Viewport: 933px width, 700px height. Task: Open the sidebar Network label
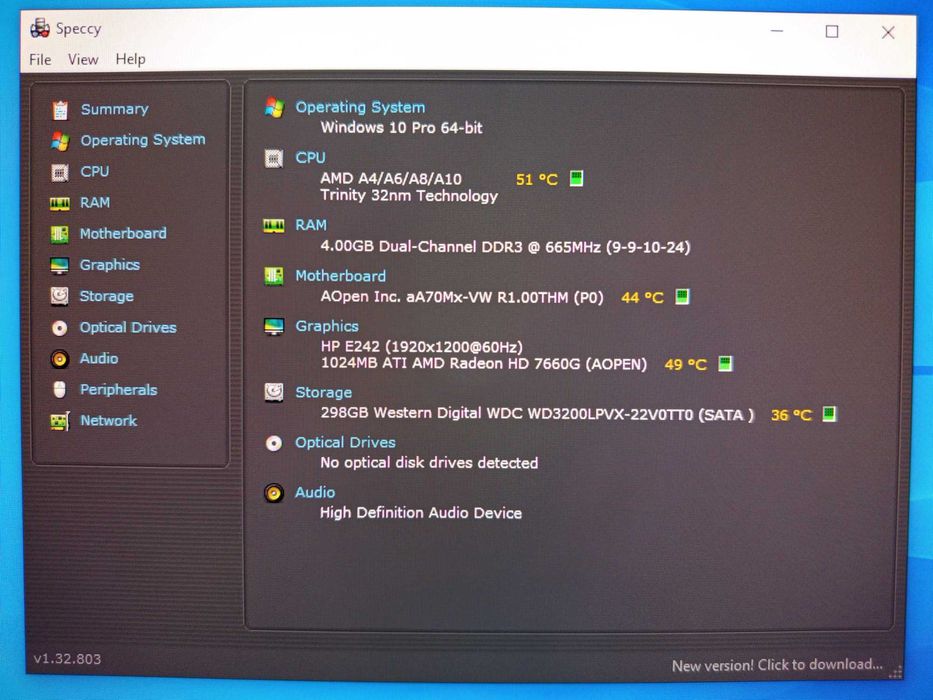[109, 421]
